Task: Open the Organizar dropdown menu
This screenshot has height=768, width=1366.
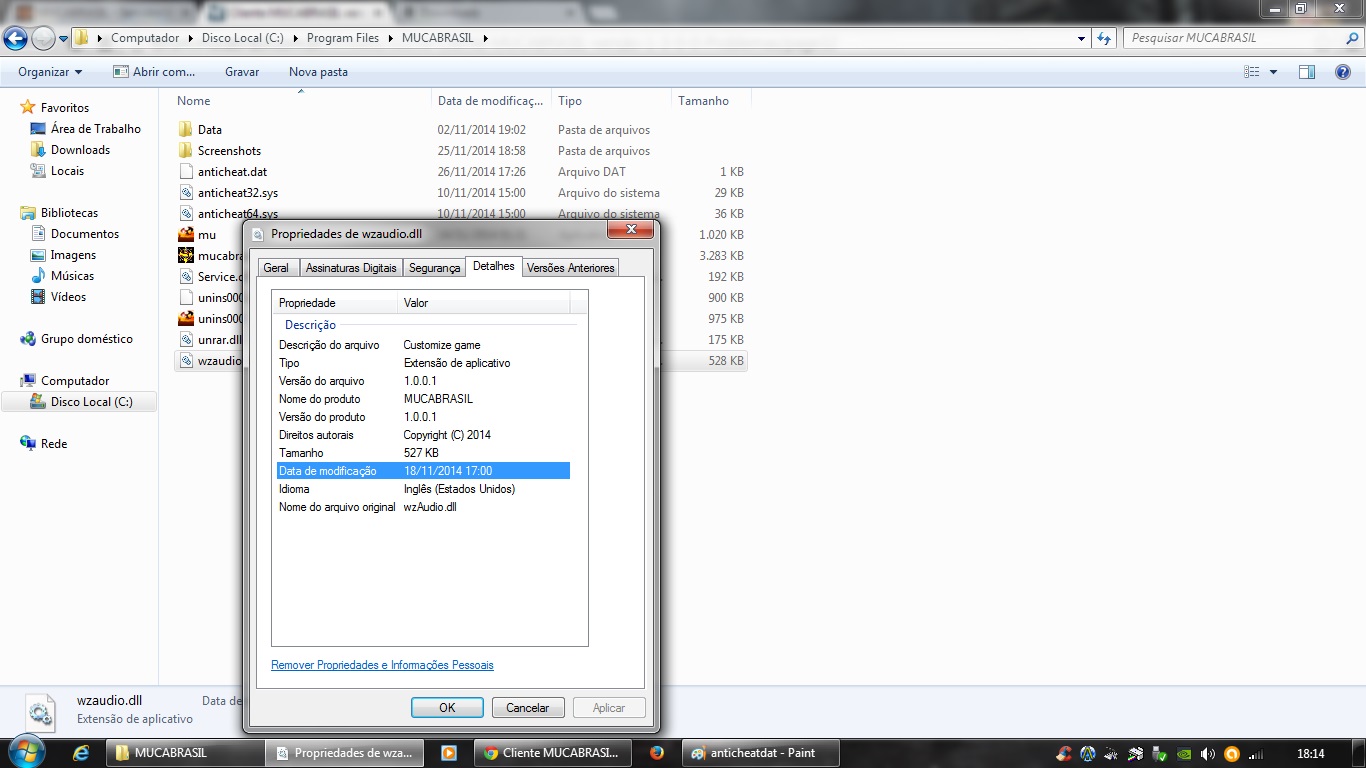Action: [50, 72]
